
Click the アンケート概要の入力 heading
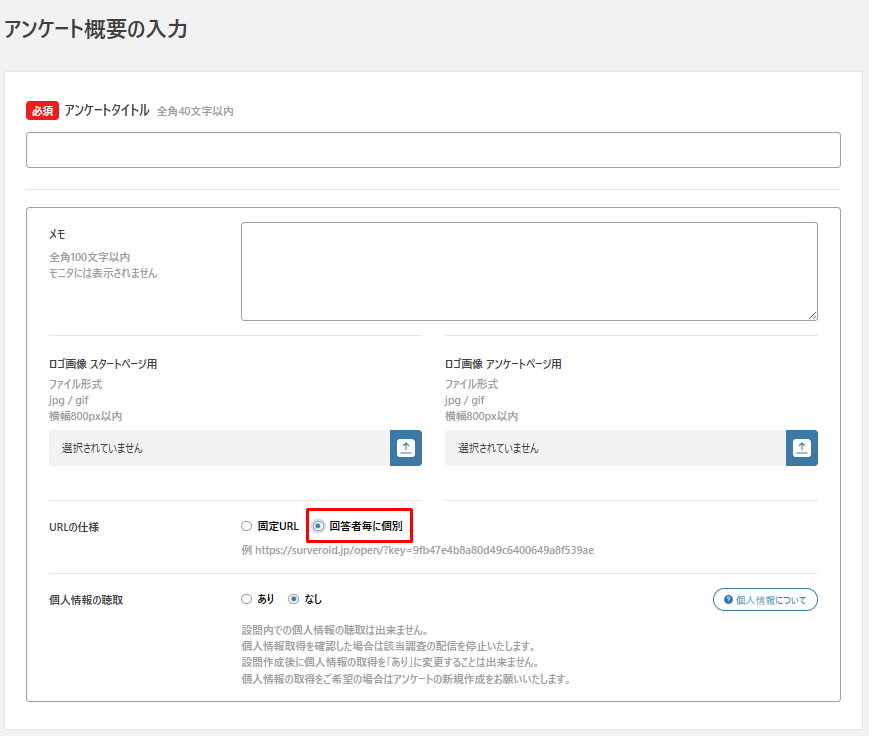click(x=96, y=29)
